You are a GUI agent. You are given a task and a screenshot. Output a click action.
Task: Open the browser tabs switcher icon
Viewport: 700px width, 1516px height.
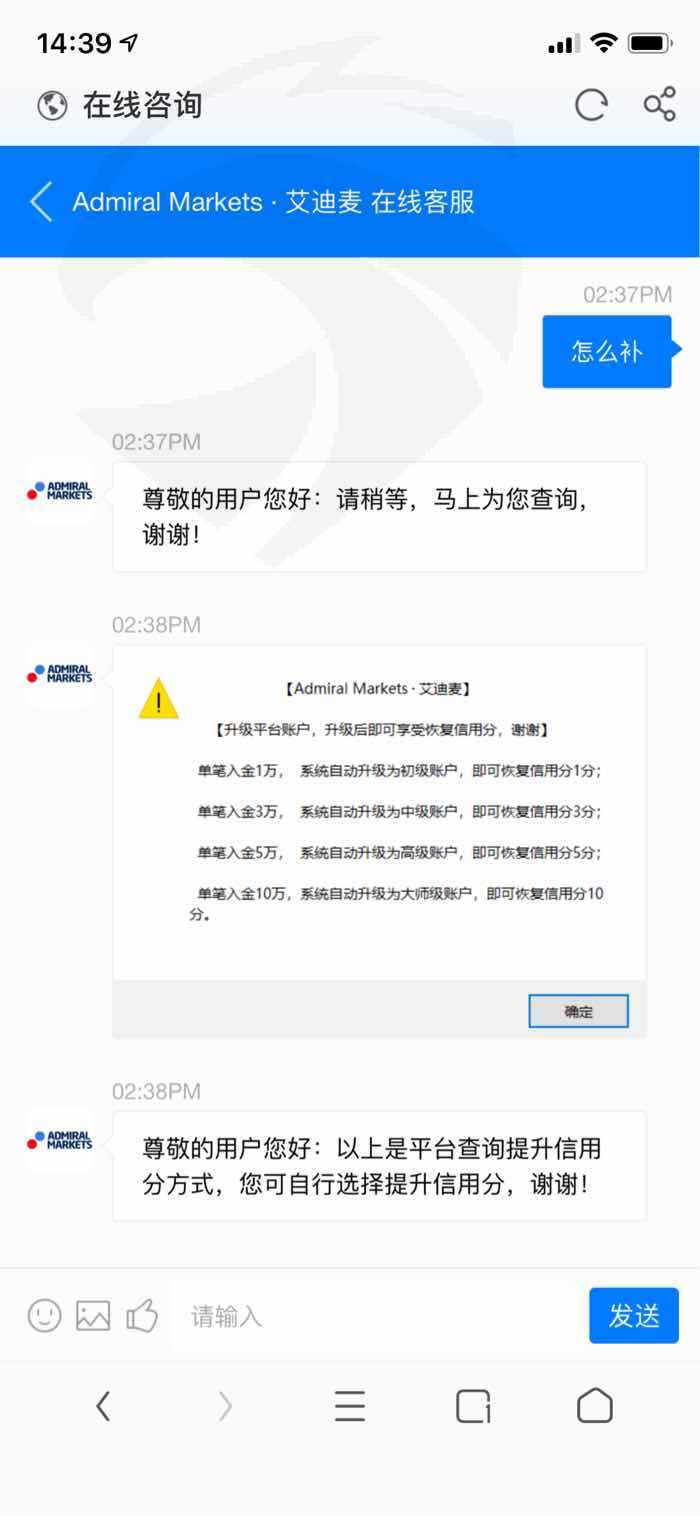[473, 1407]
